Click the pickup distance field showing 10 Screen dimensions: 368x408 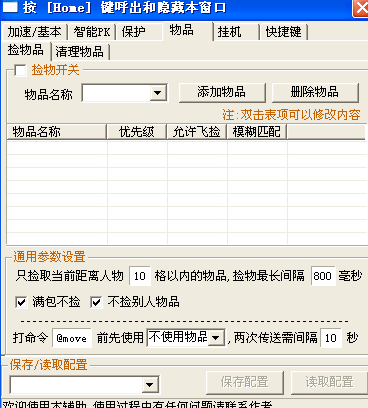click(x=140, y=276)
